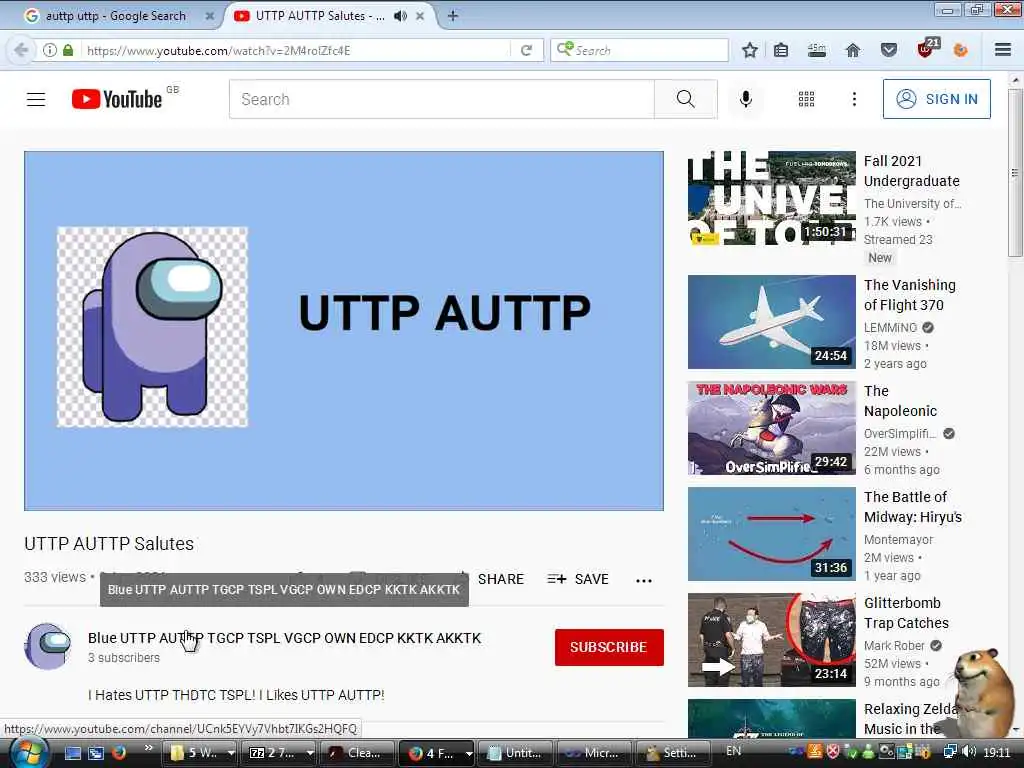The width and height of the screenshot is (1024, 768).
Task: Open YouTube settings three-dot menu
Action: [x=854, y=99]
